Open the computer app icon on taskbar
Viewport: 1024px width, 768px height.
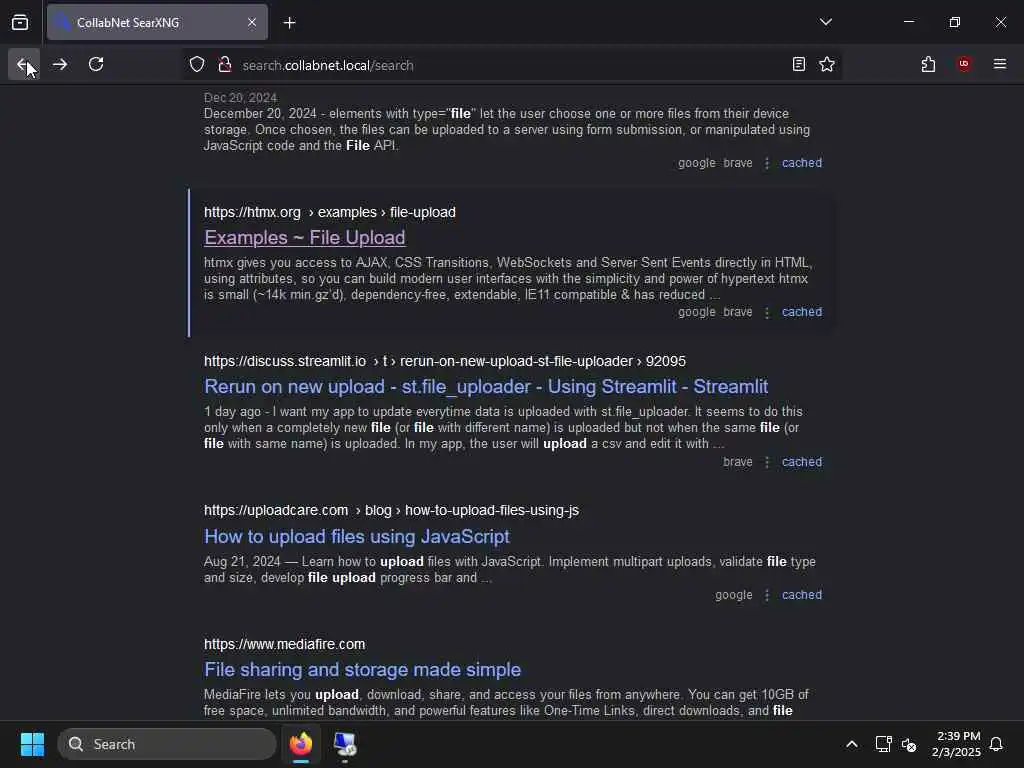tap(344, 744)
